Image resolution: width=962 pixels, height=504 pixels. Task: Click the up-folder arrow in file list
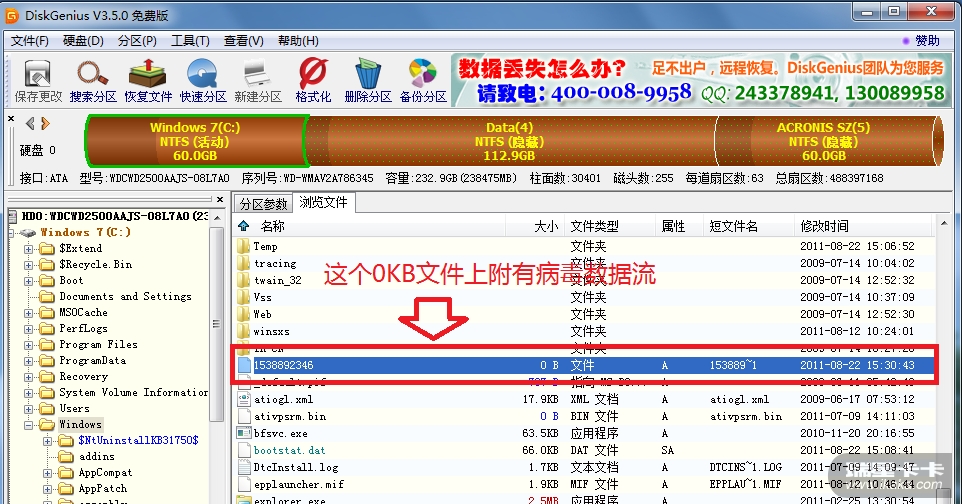244,226
